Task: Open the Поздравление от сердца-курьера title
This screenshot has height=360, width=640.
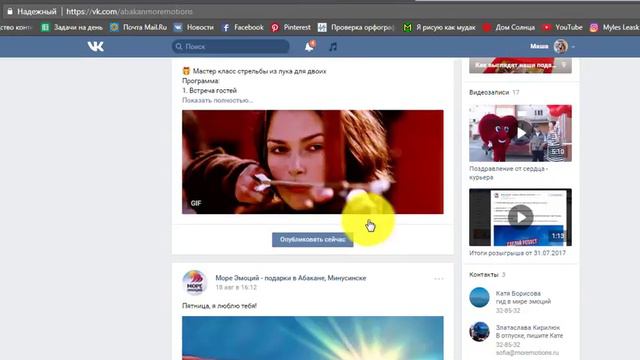Action: [x=508, y=173]
